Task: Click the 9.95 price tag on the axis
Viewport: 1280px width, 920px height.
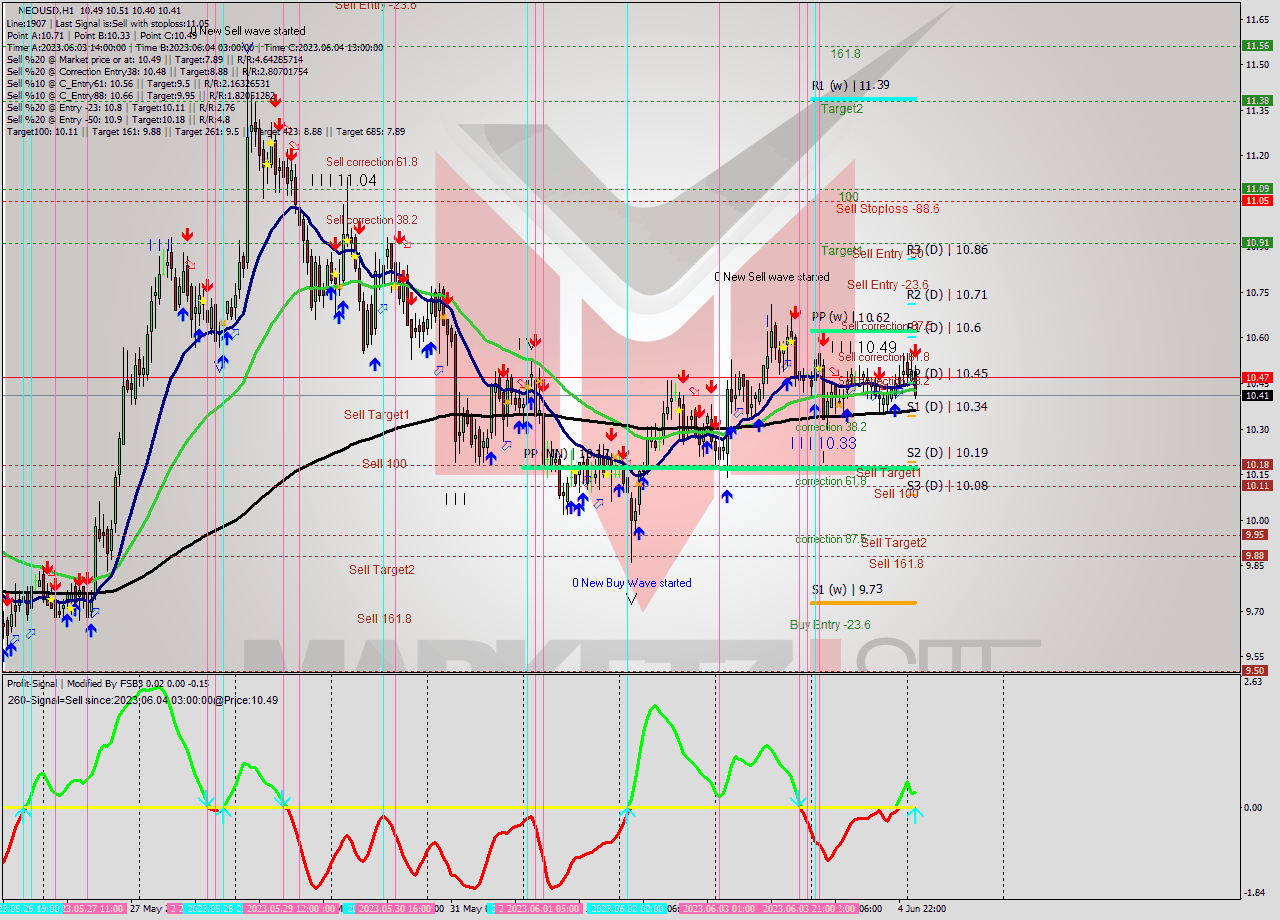Action: click(1257, 534)
